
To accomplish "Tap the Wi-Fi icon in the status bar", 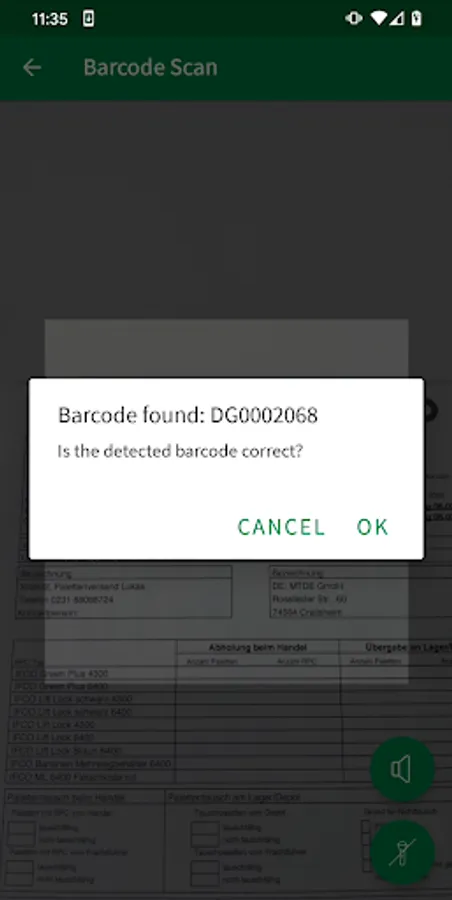I will pyautogui.click(x=379, y=18).
